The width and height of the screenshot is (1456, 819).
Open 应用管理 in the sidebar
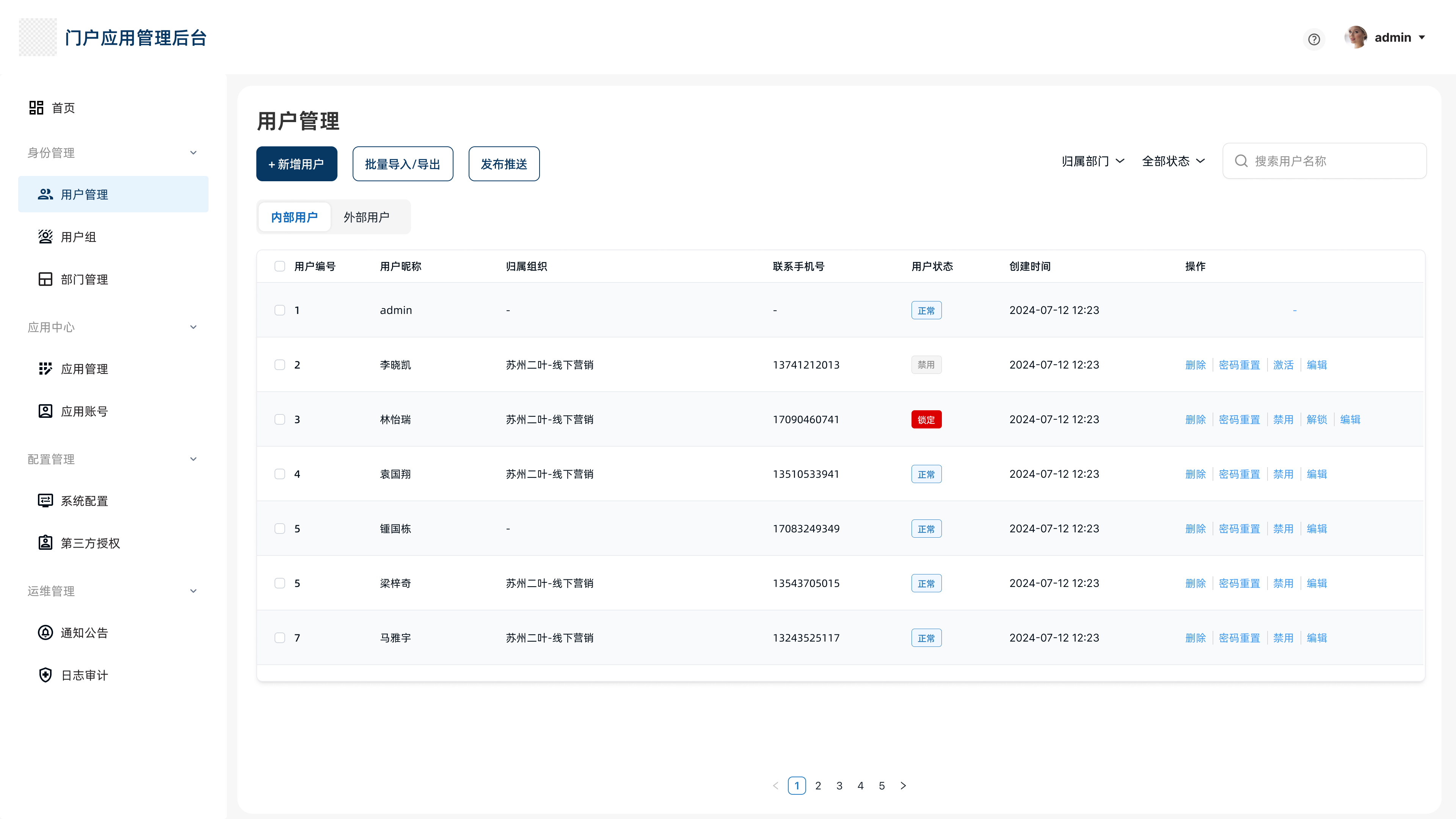84,369
